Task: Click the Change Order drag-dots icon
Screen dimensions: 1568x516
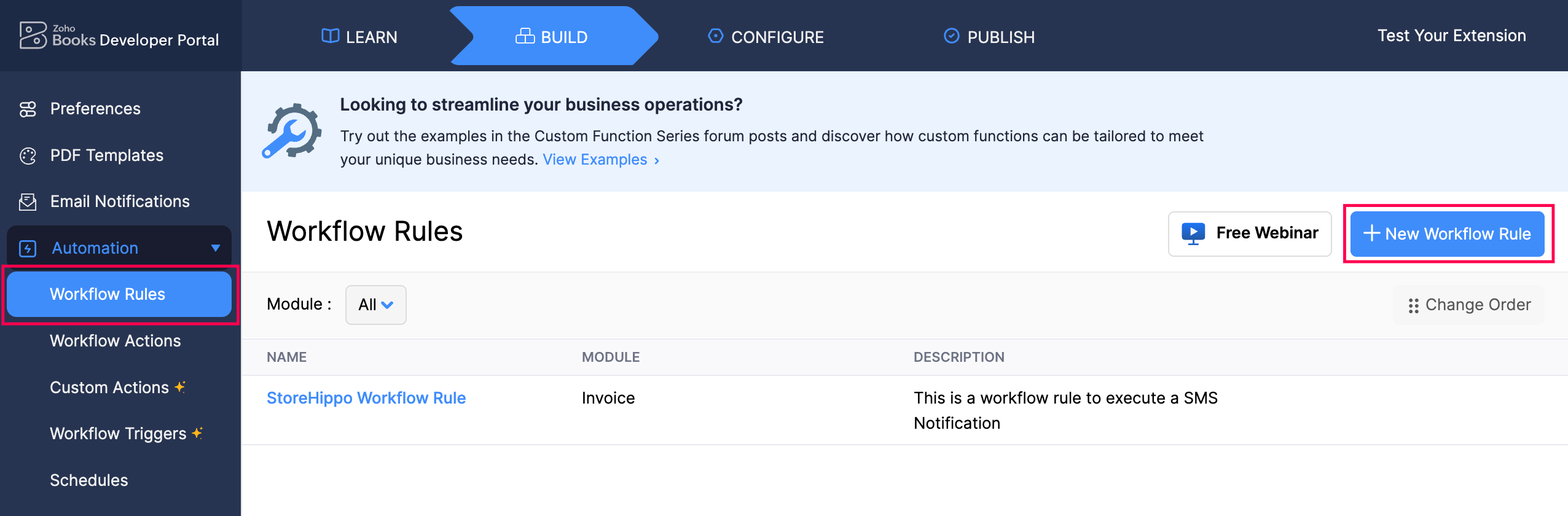Action: [x=1413, y=305]
